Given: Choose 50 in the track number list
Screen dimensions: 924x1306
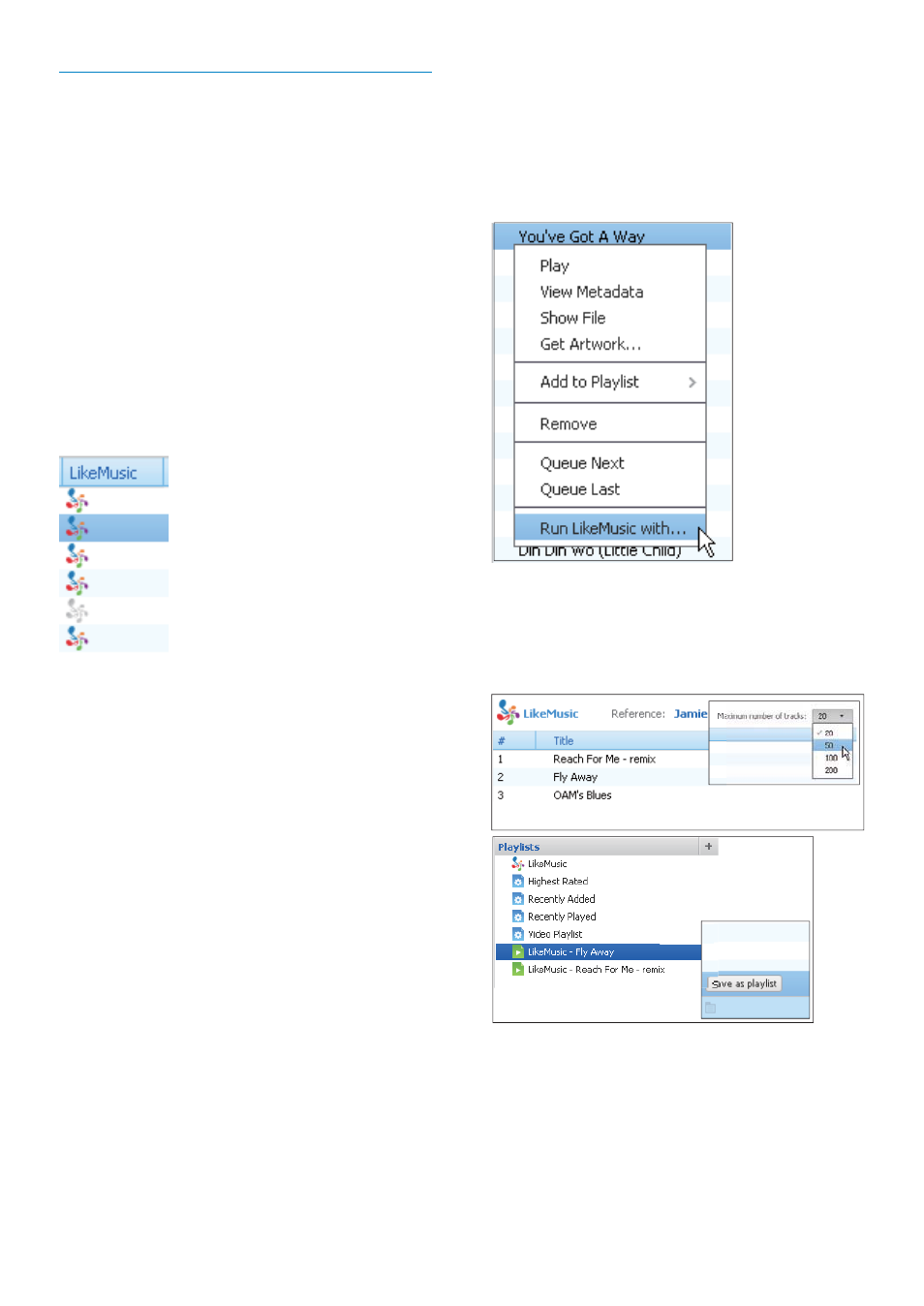Looking at the screenshot, I should coord(832,745).
